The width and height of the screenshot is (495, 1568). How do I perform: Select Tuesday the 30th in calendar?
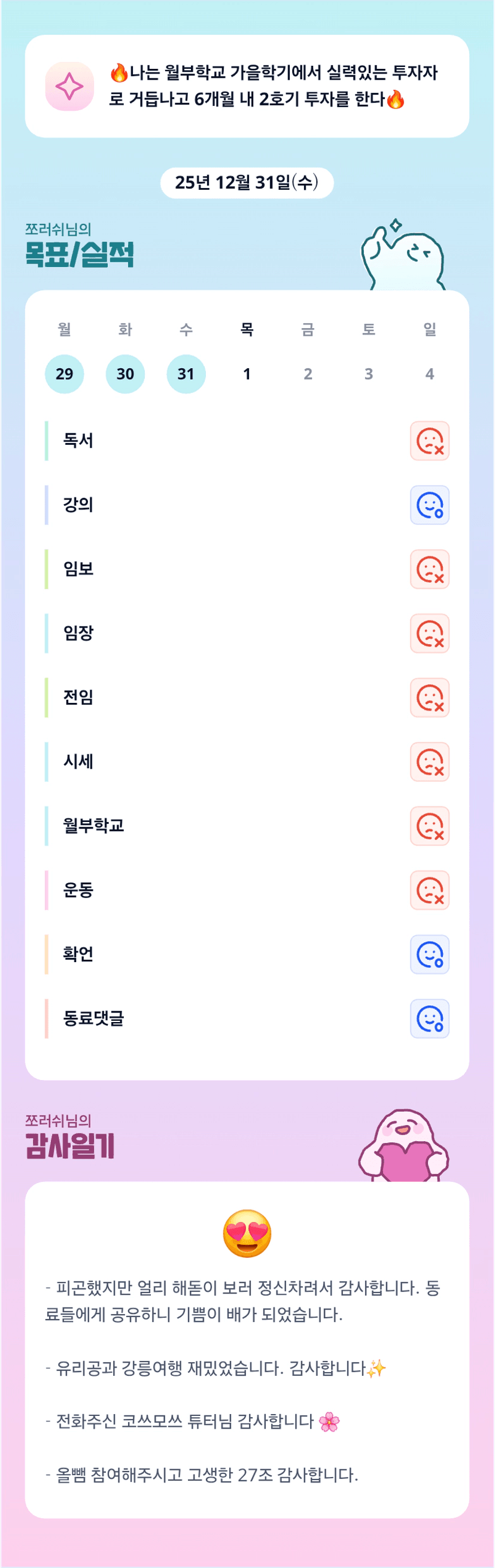tap(126, 374)
